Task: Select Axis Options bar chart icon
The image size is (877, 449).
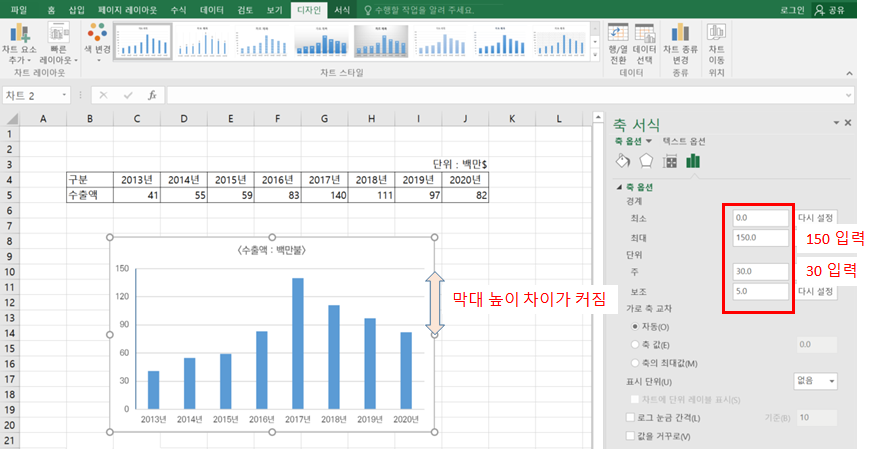Action: coord(693,161)
